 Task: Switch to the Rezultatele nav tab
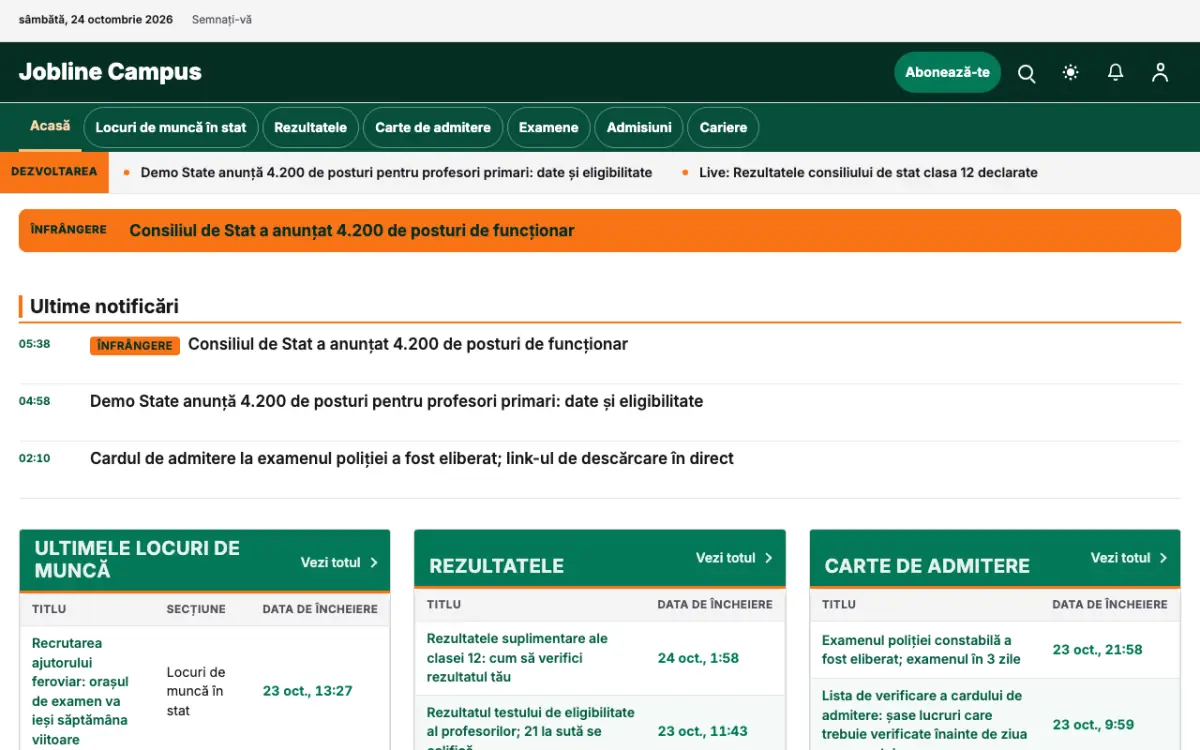tap(310, 127)
